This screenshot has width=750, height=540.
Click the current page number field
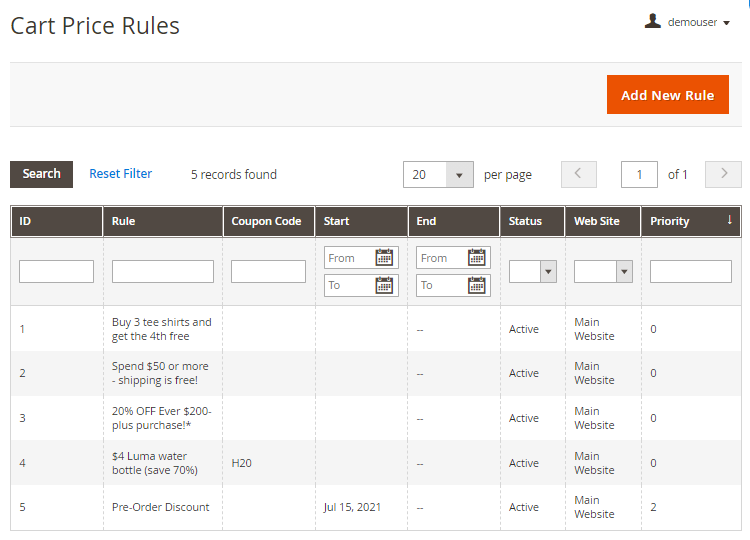point(639,174)
